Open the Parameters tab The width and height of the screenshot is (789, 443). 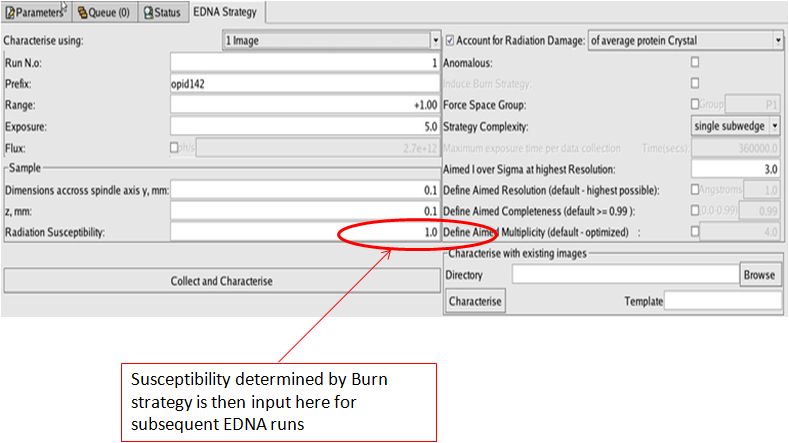pyautogui.click(x=36, y=12)
